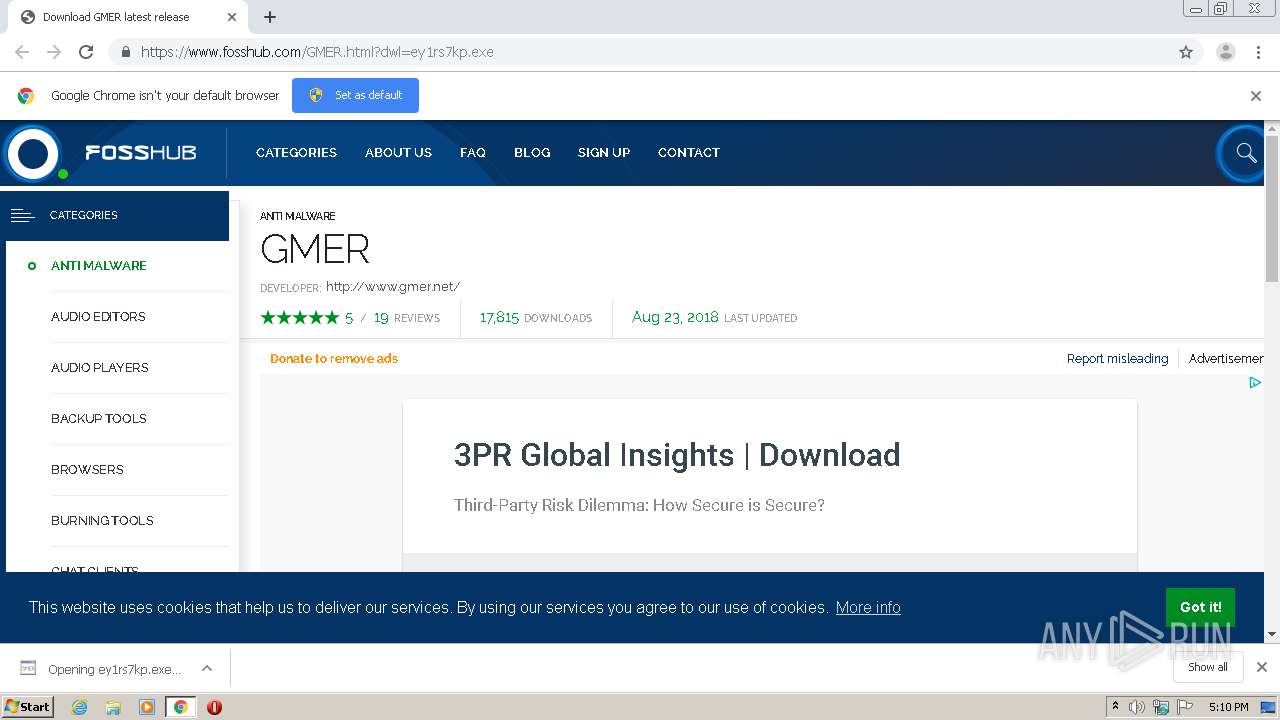
Task: Expand the download item options chevron
Action: pos(207,668)
